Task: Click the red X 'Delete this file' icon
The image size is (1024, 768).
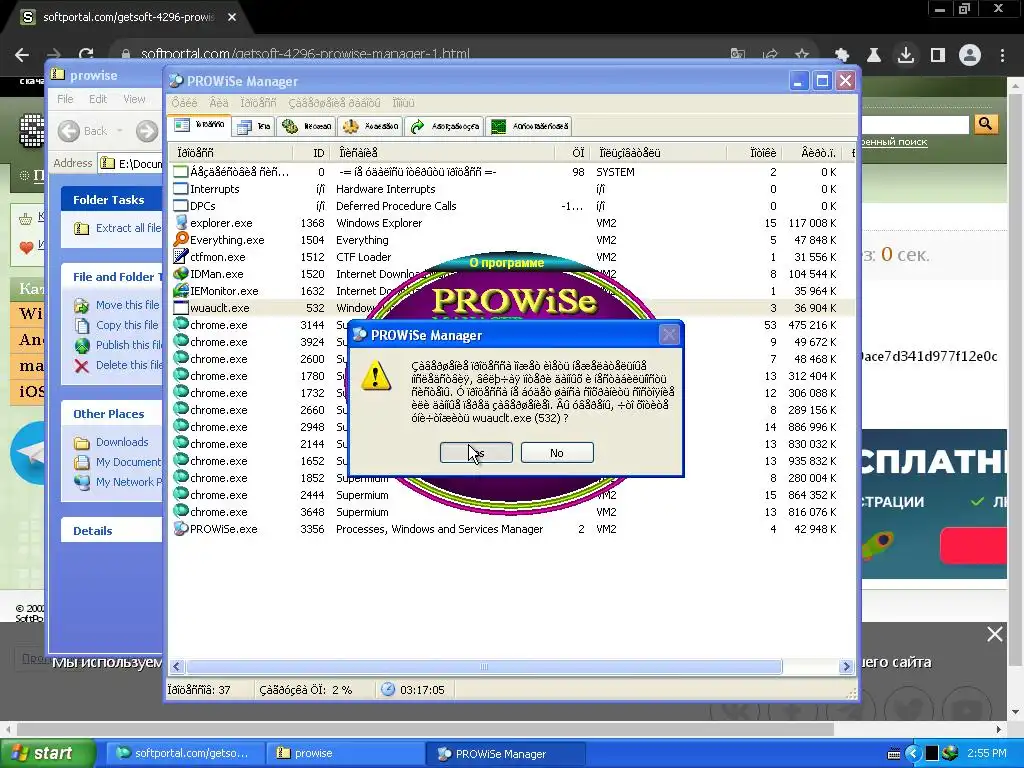Action: [82, 366]
